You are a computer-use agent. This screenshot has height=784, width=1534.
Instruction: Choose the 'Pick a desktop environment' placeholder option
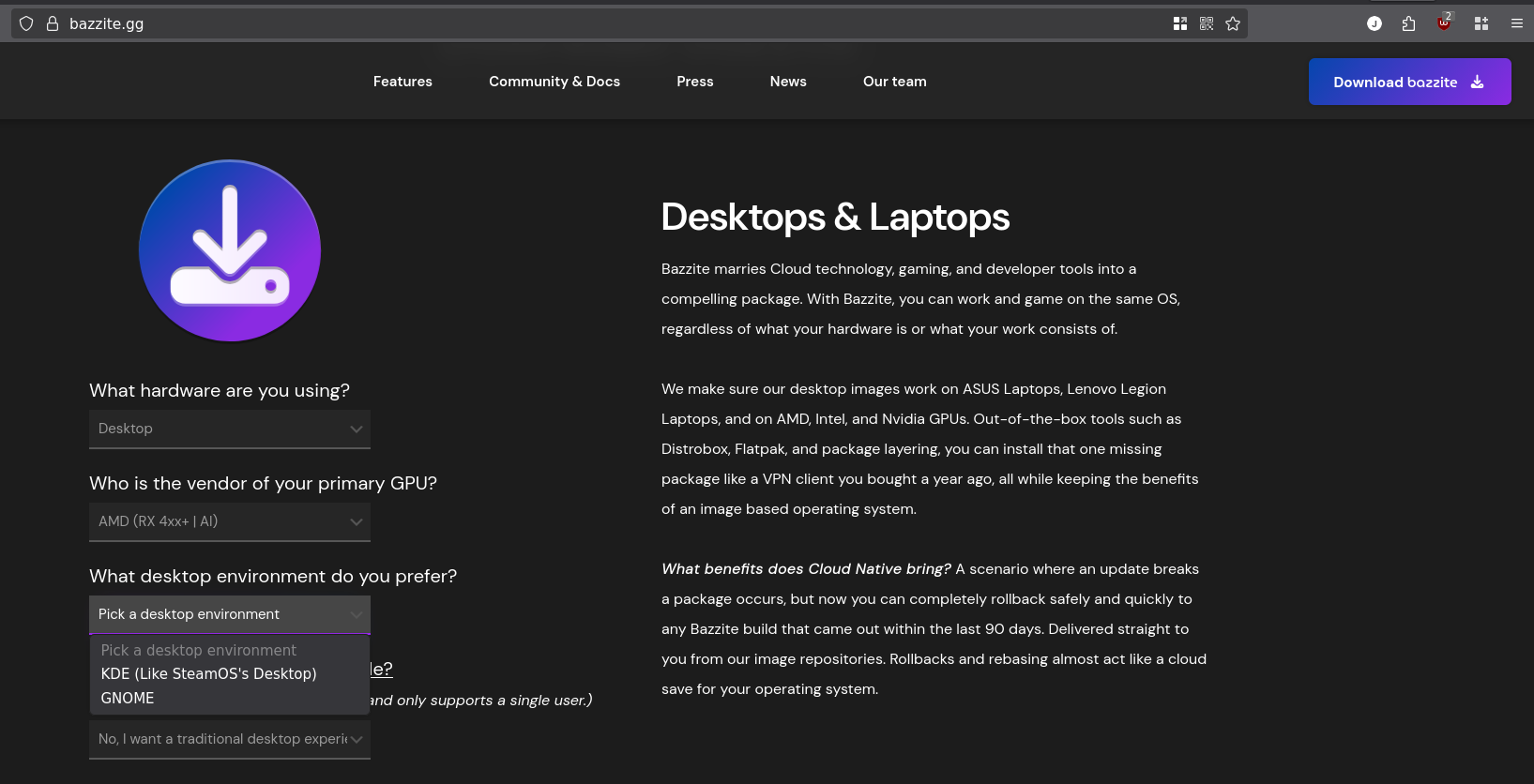pos(230,650)
